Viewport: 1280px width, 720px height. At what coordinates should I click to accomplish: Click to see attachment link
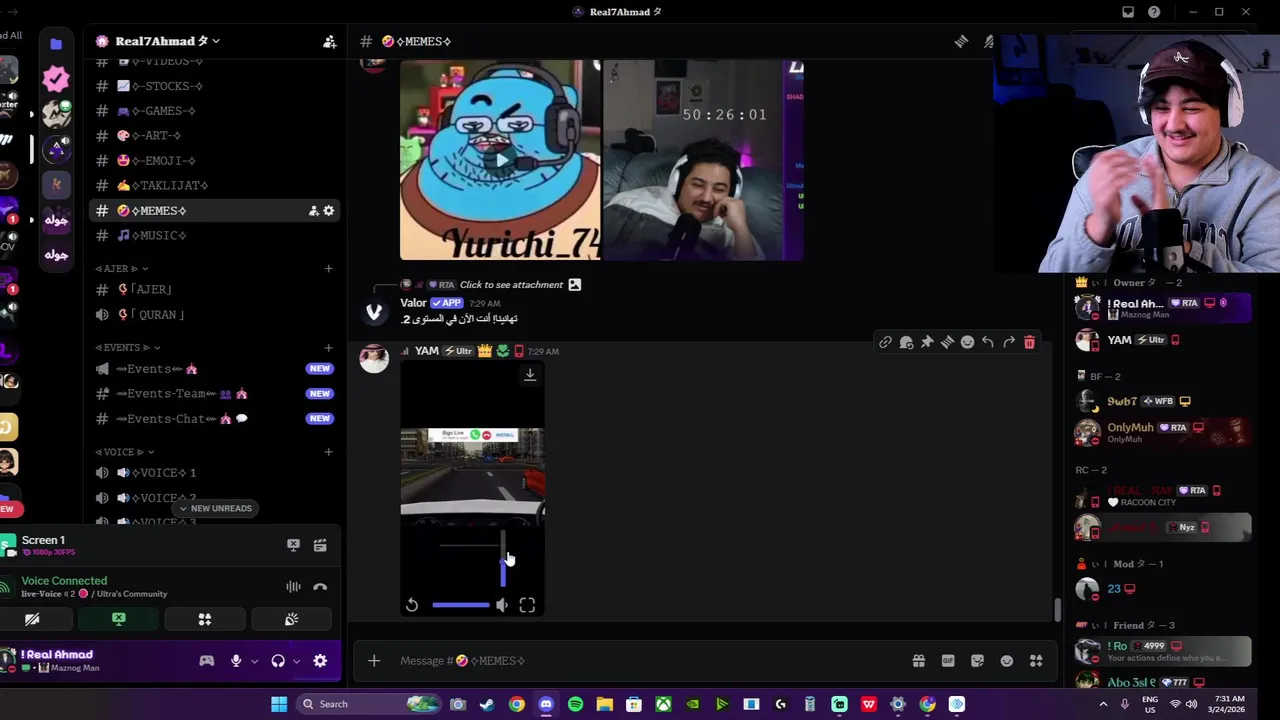click(x=511, y=285)
